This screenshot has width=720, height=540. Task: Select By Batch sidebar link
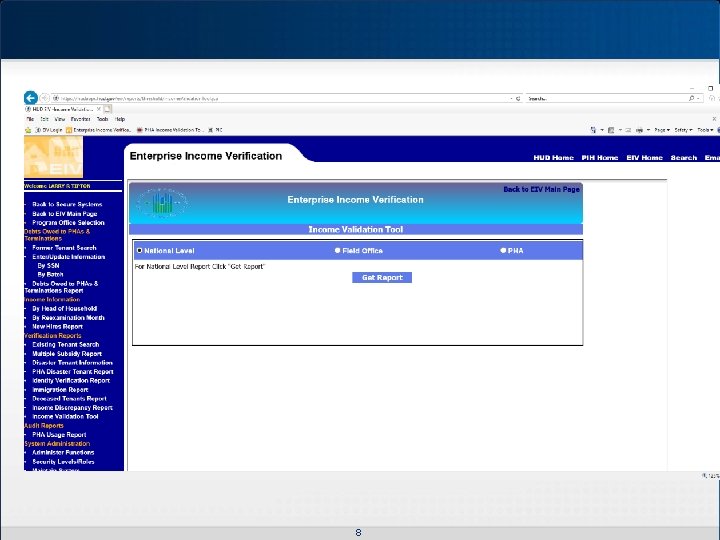click(51, 274)
